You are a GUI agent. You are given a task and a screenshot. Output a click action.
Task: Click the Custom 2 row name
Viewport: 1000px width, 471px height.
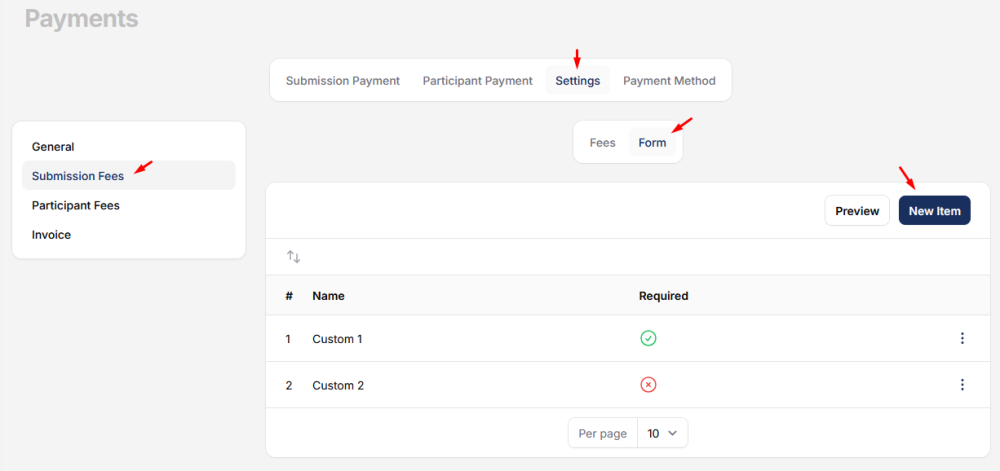(x=337, y=385)
